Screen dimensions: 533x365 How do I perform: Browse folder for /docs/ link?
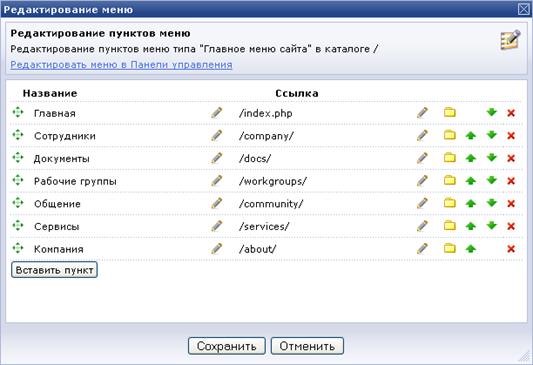click(450, 157)
